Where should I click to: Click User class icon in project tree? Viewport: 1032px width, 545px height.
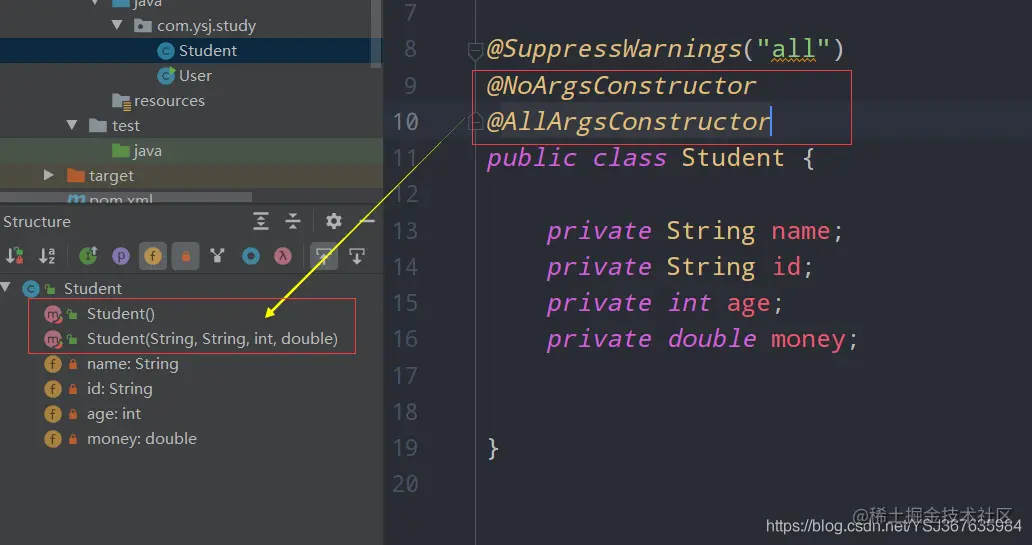coord(166,76)
